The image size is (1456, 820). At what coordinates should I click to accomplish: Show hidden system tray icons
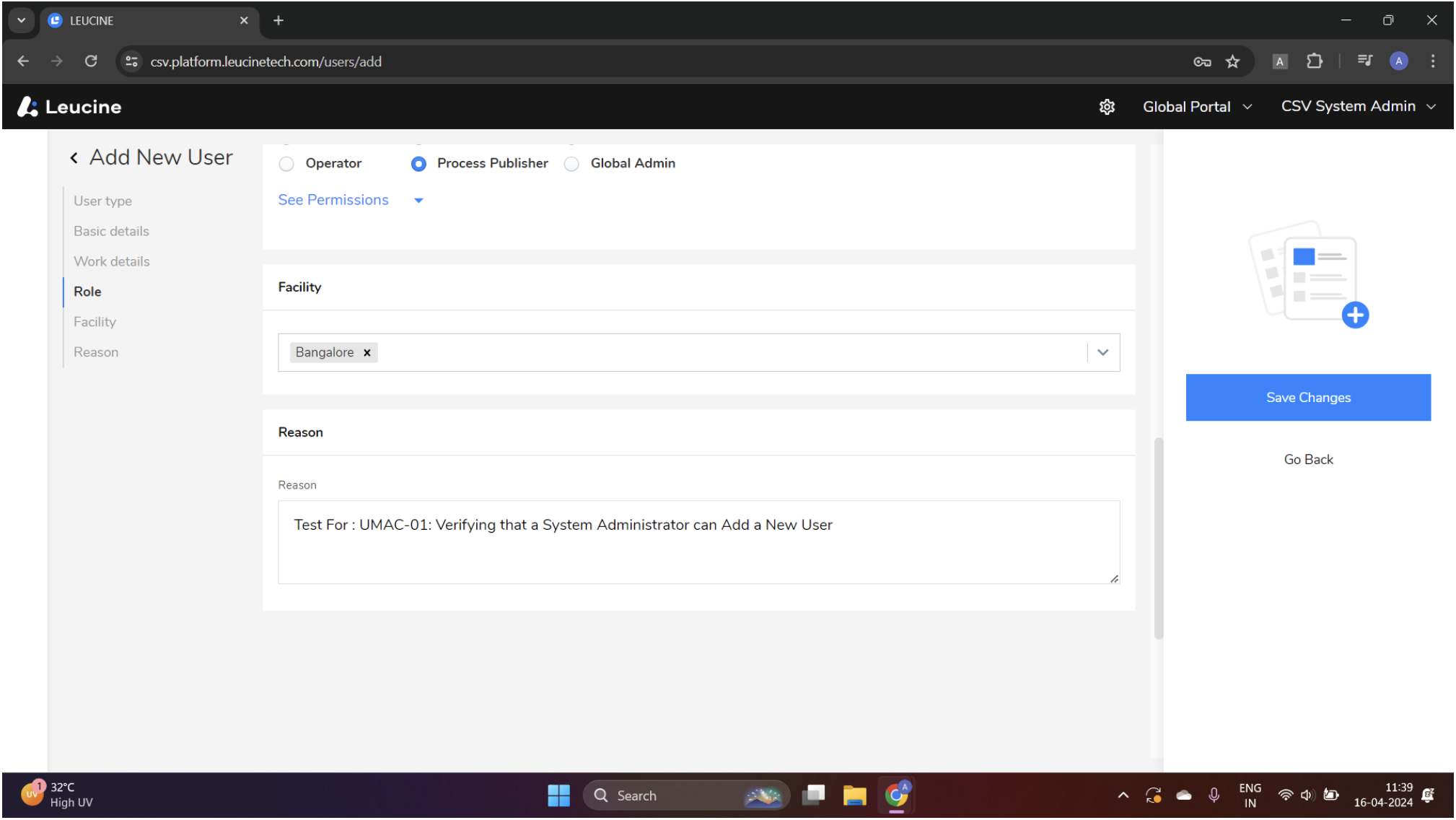[1123, 795]
